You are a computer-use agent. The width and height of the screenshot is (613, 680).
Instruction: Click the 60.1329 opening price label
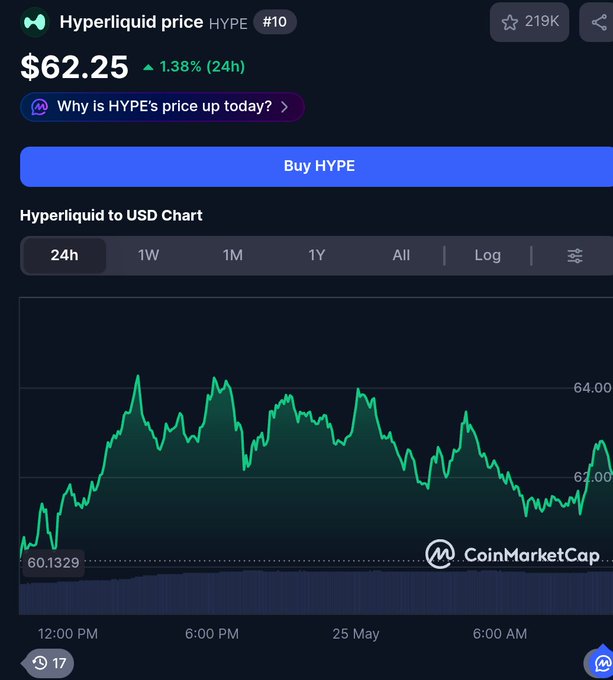[x=53, y=563]
